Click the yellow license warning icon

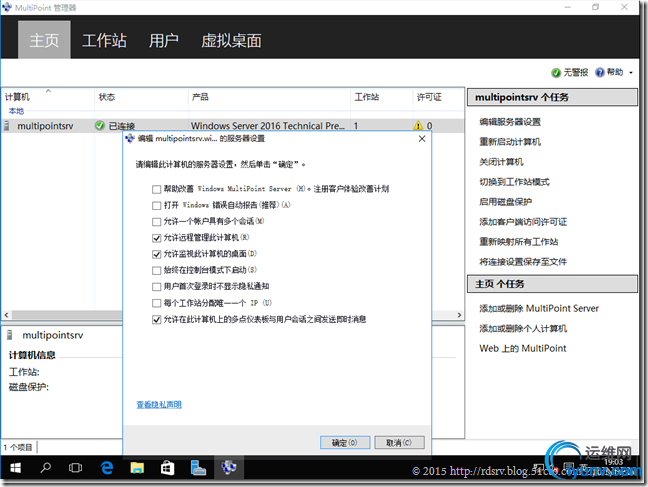point(418,125)
